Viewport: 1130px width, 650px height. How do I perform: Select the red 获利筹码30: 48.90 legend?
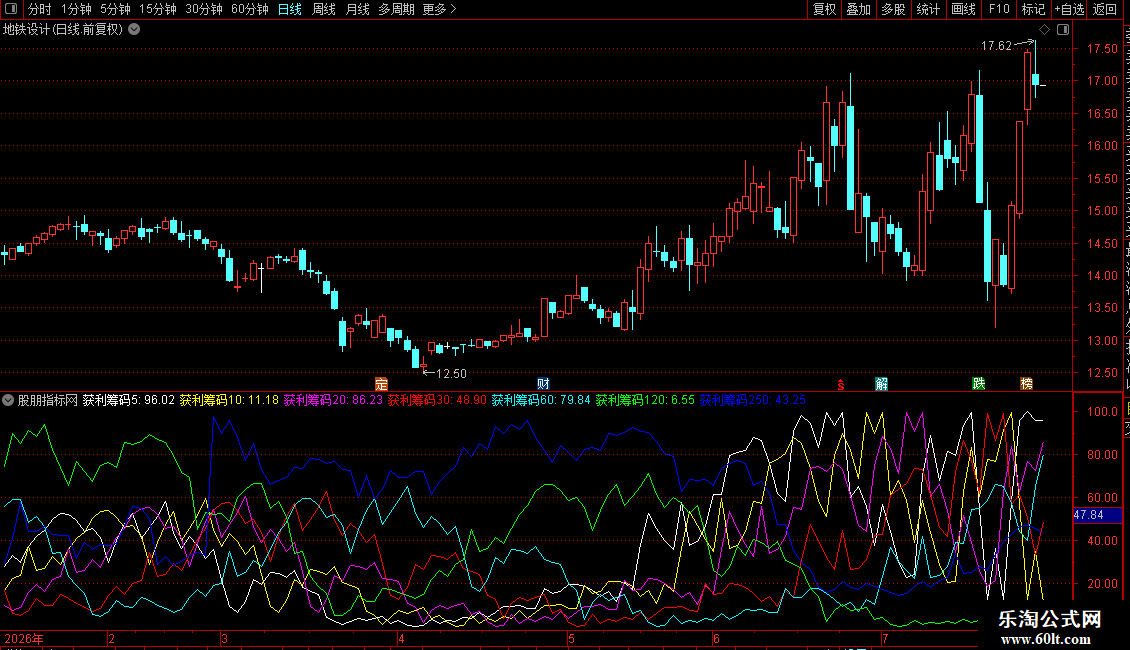437,400
